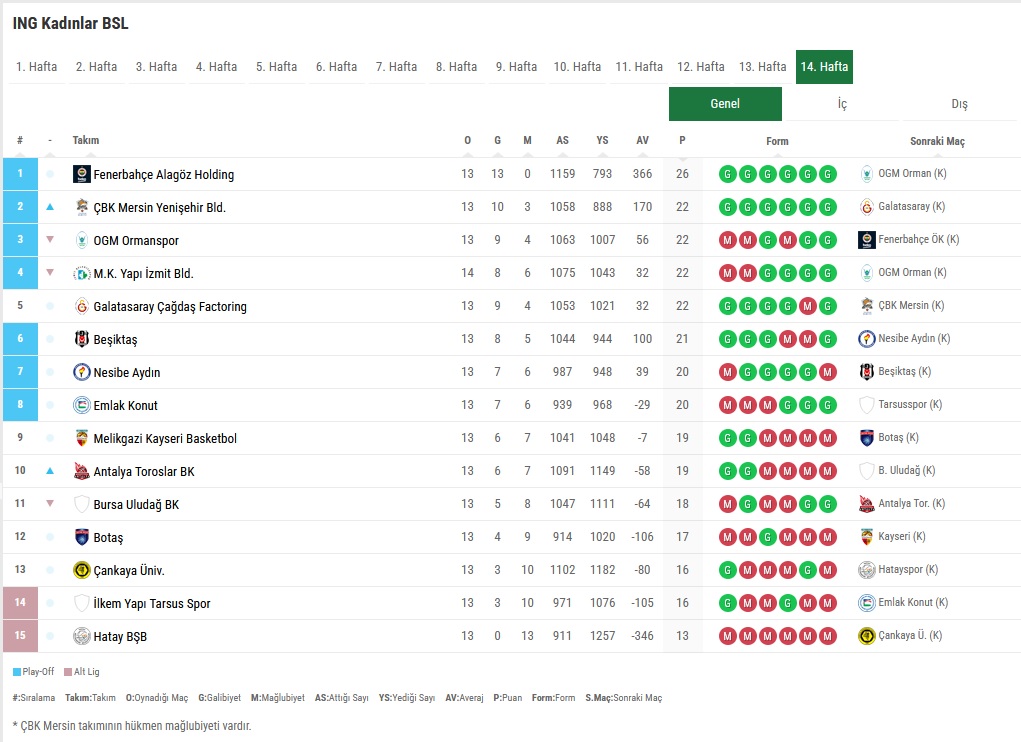This screenshot has width=1021, height=742.
Task: Click the Alt Lig pink legend swatch
Action: tap(68, 672)
